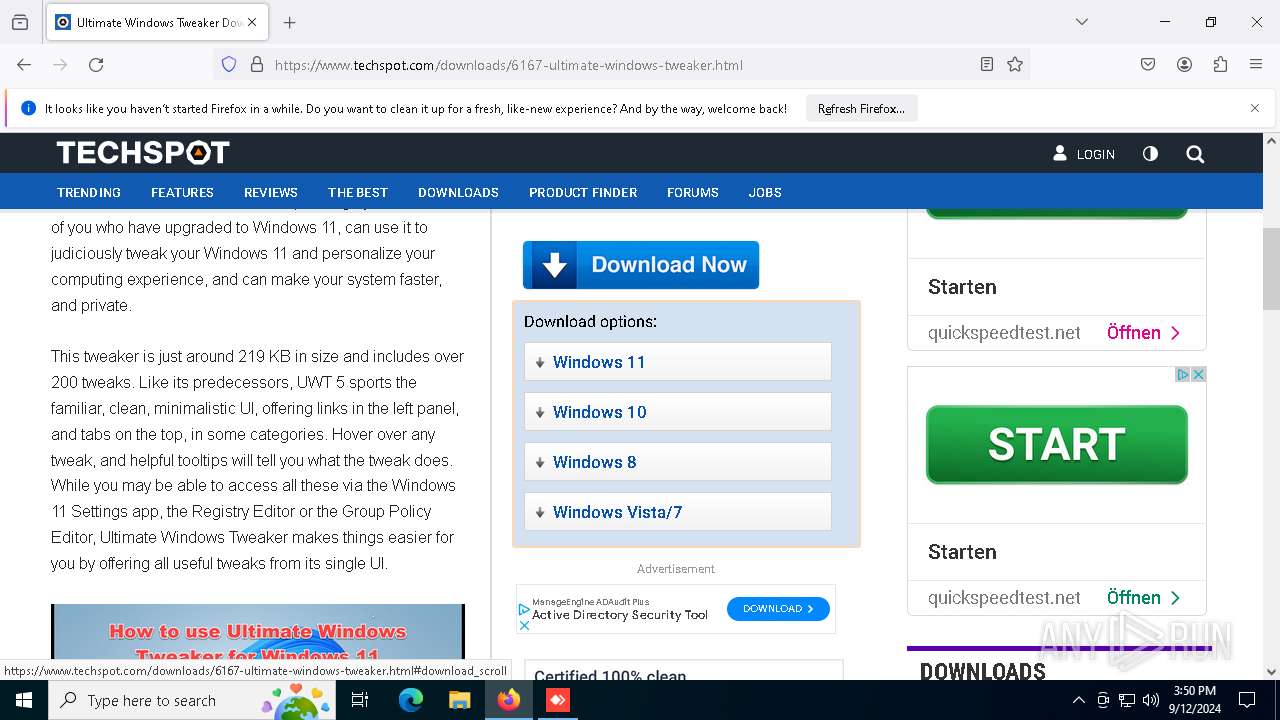Open tracking protection shield icon
Viewport: 1280px width, 720px height.
[229, 65]
